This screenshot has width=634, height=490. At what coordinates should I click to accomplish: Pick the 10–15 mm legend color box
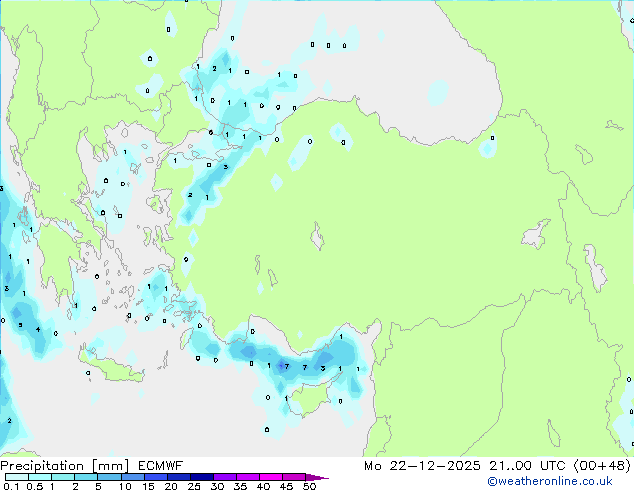[132, 477]
